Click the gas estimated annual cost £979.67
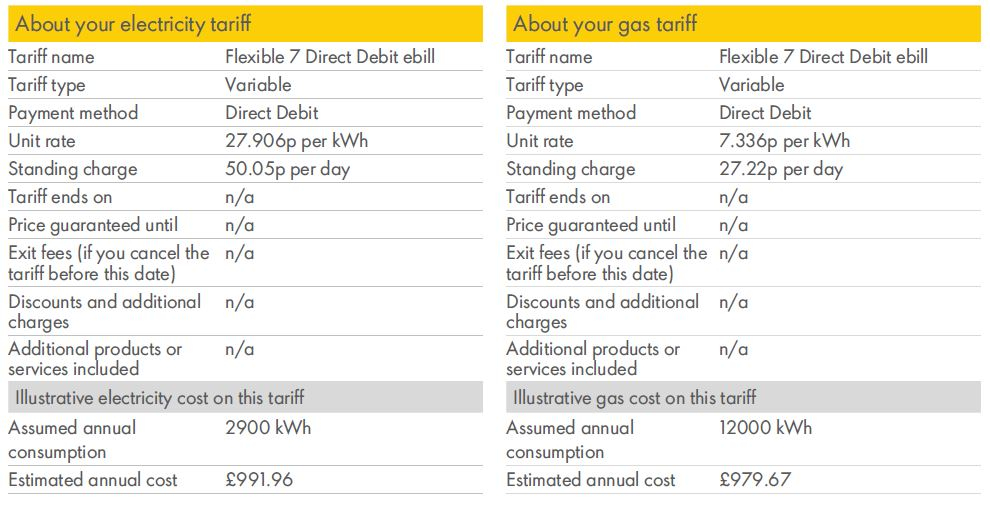The image size is (990, 507). point(754,479)
